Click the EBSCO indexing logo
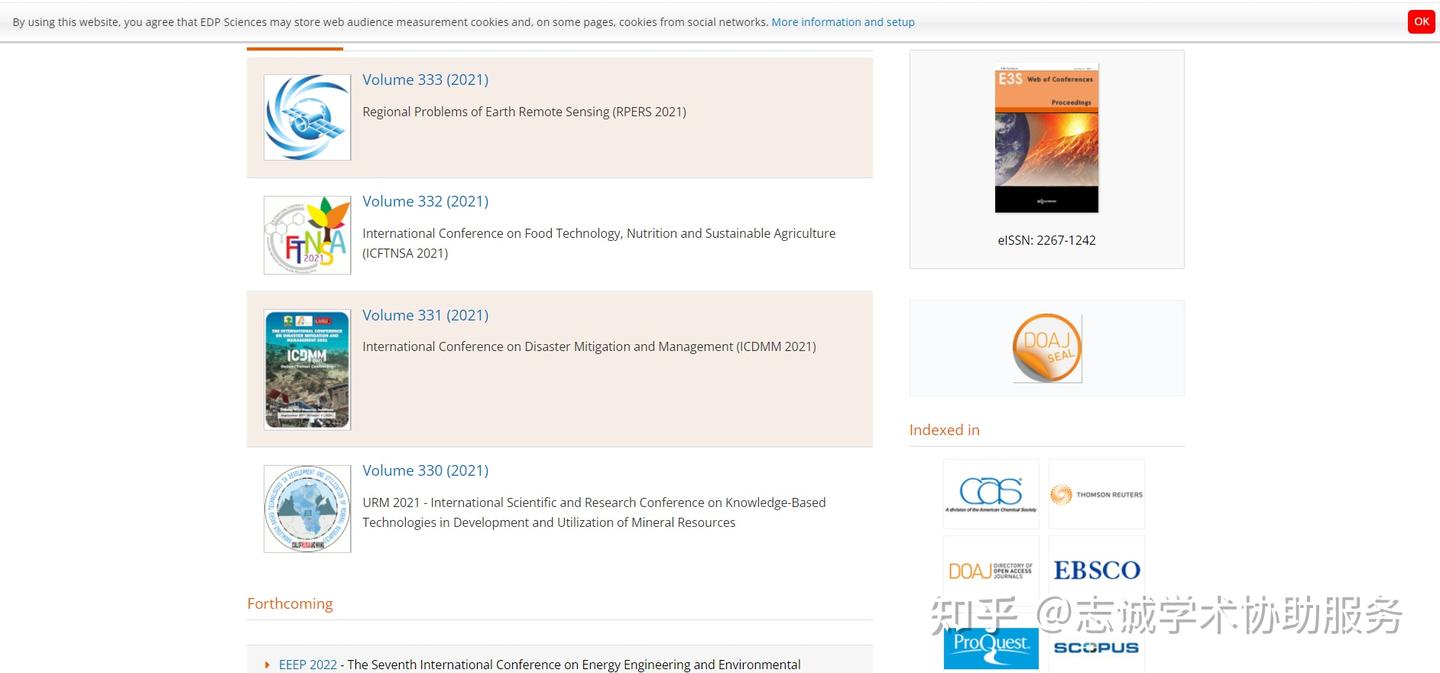 (x=1096, y=569)
